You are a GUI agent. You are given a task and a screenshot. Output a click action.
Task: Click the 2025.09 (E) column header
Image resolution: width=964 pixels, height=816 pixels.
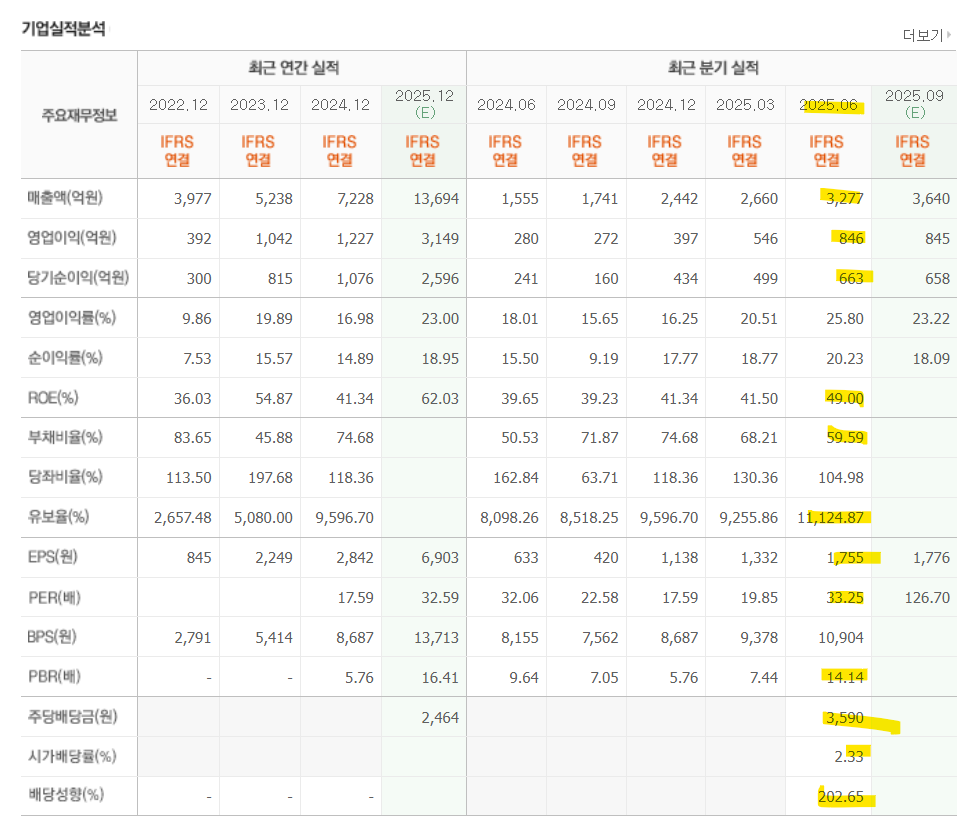(914, 104)
